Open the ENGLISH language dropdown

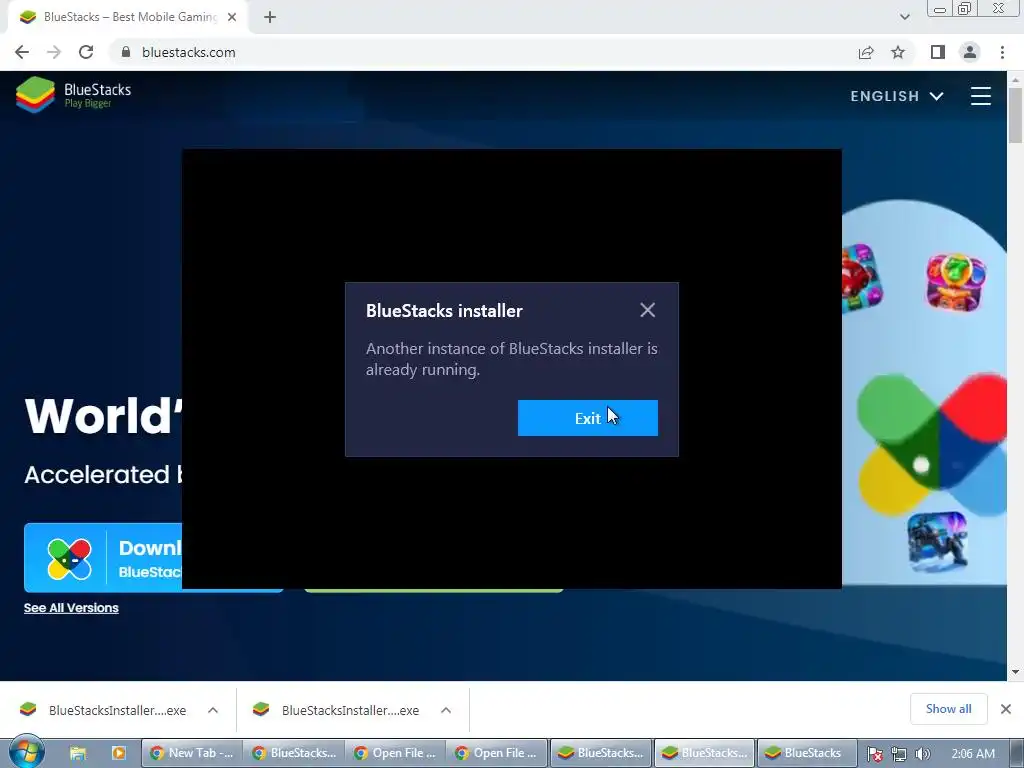click(897, 96)
